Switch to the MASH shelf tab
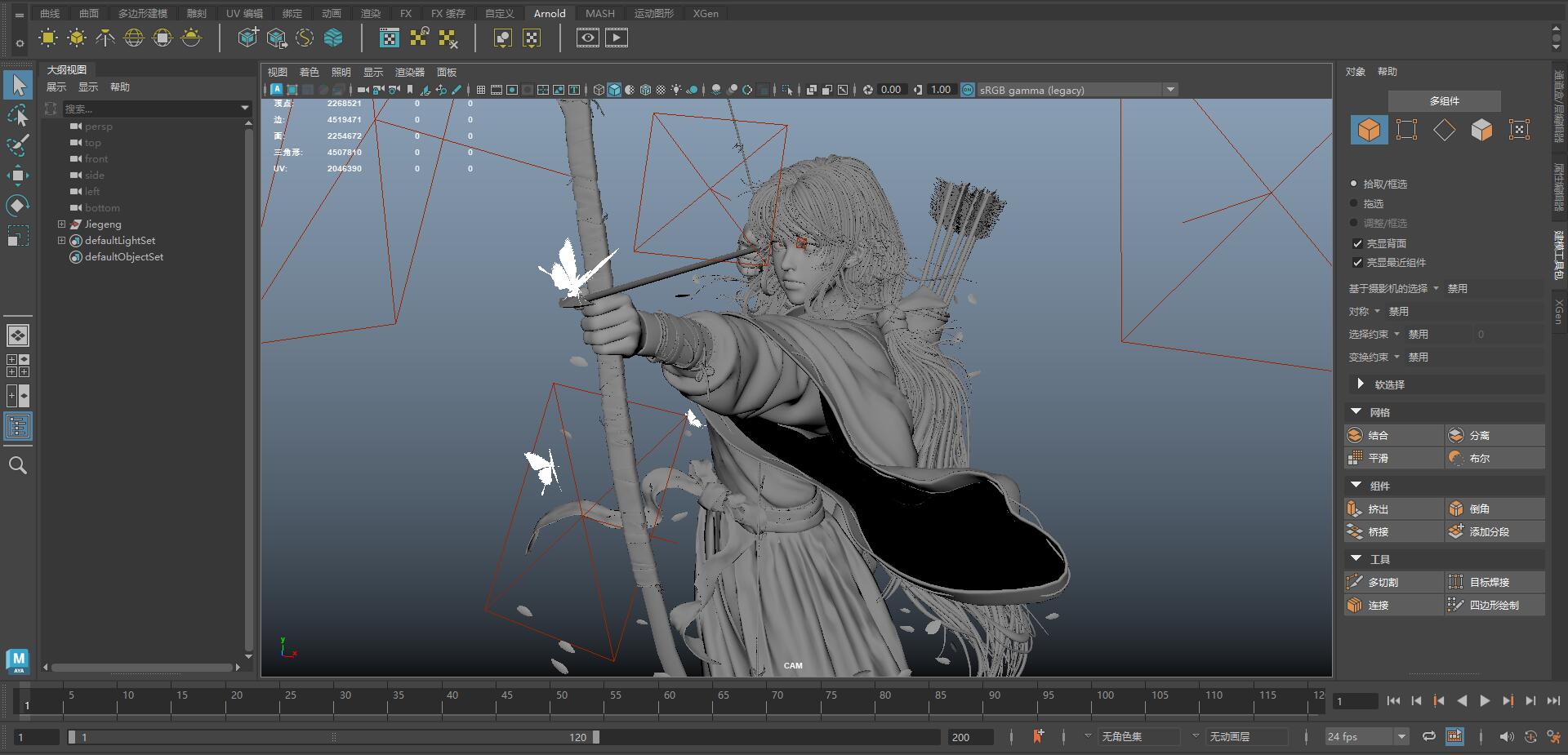The height and width of the screenshot is (755, 1568). click(x=600, y=13)
